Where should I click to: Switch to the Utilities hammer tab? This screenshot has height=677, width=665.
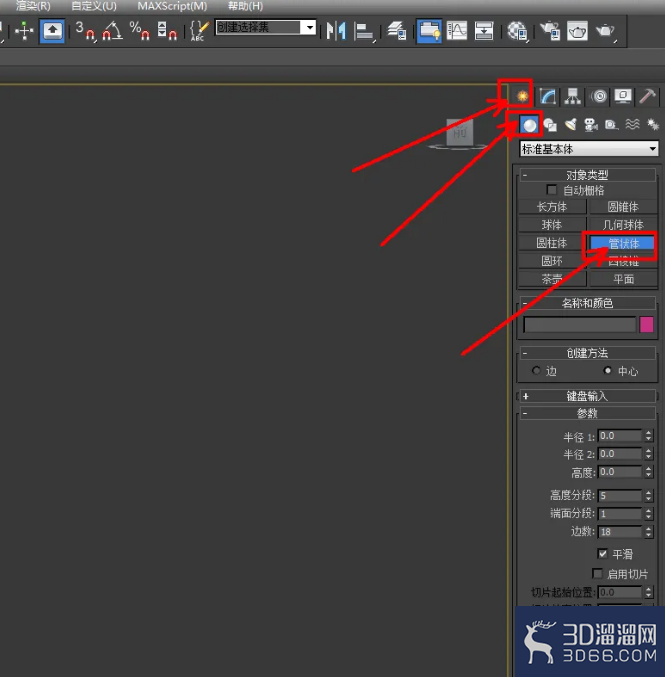[647, 96]
